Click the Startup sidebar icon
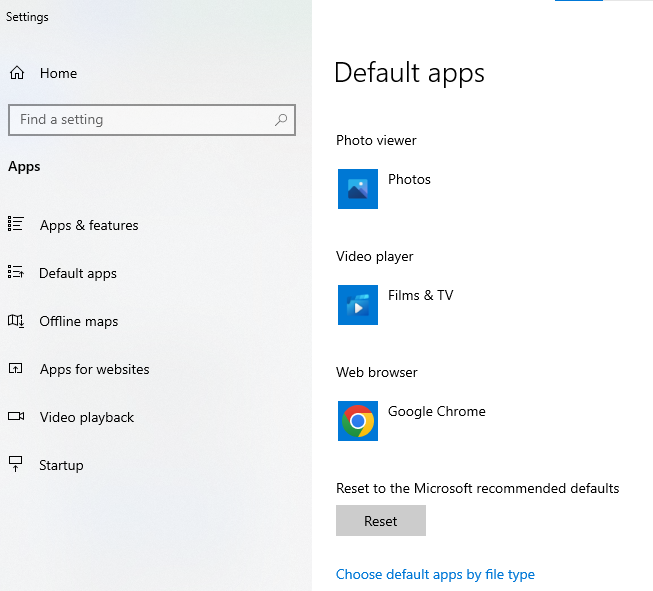The image size is (653, 591). (x=16, y=464)
